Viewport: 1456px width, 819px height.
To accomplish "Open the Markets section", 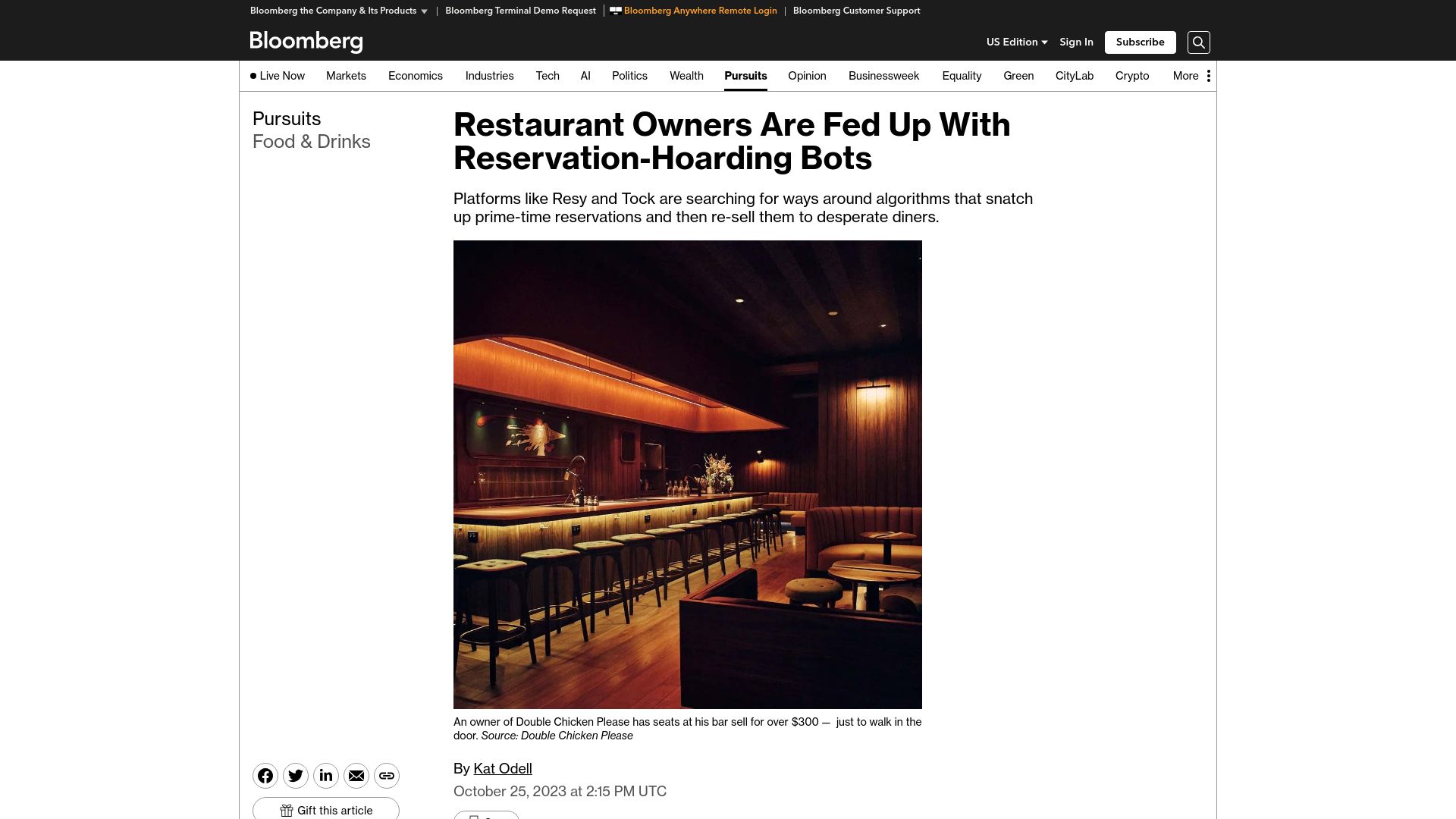I will (346, 76).
